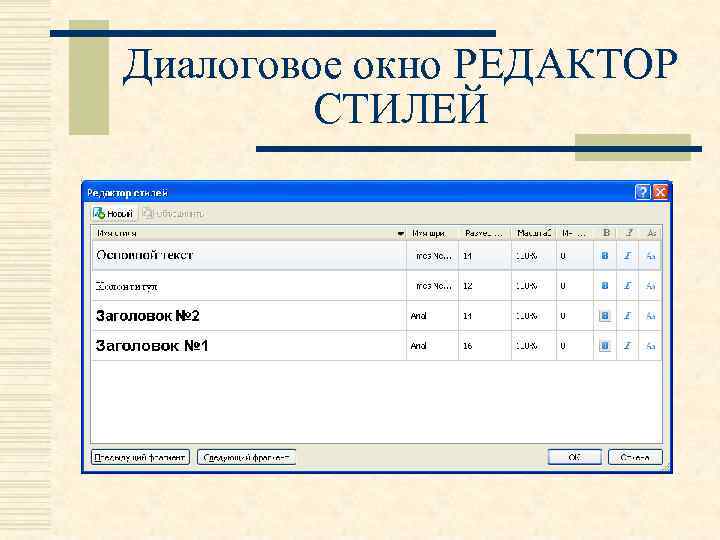Click the Aa column header
This screenshot has width=720, height=540.
[x=651, y=233]
